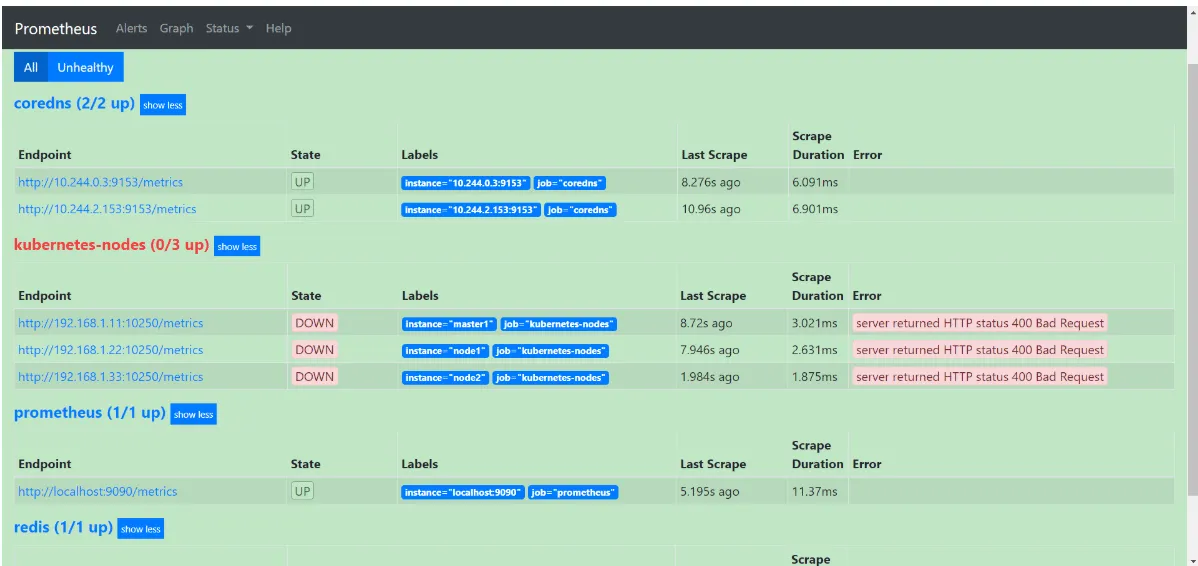Screen dimensions: 1198x566
Task: Expand the Status dropdown menu
Action: 229,28
